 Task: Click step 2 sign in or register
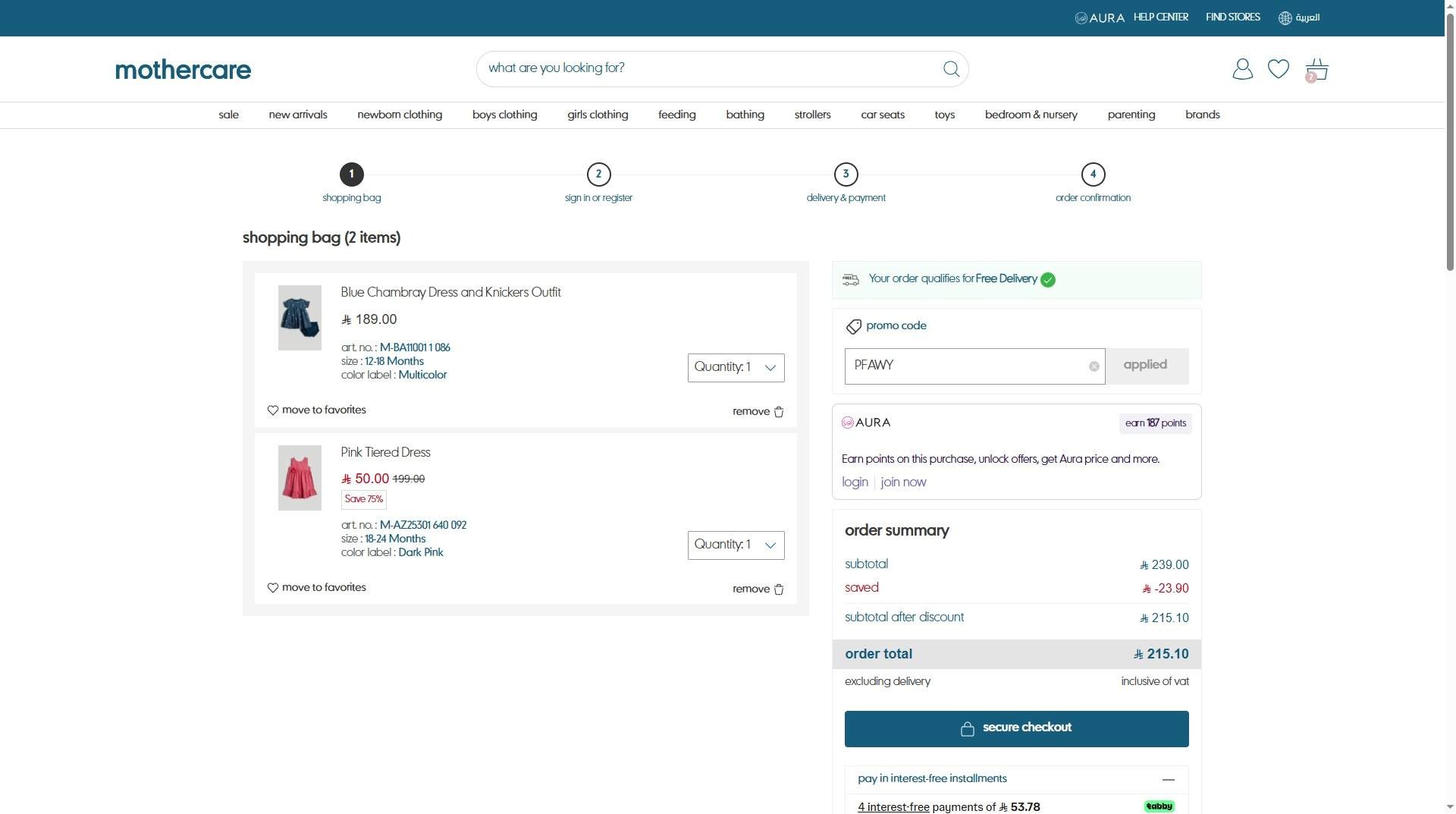point(598,184)
